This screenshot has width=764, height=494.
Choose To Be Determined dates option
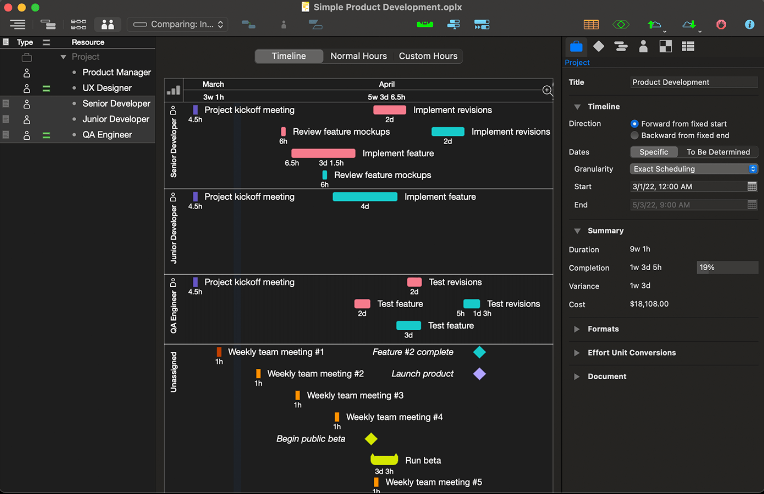click(717, 152)
